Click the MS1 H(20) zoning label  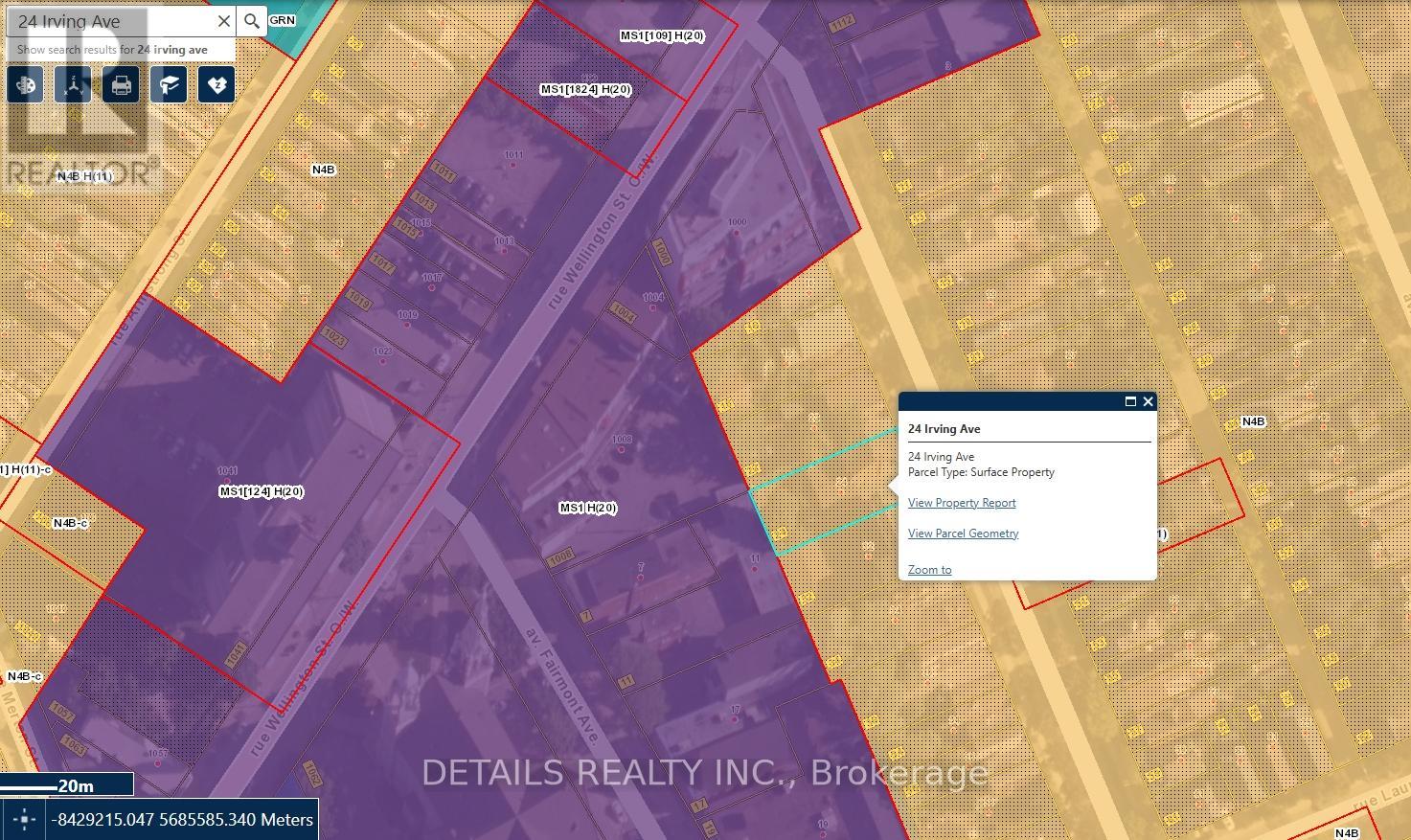[587, 508]
